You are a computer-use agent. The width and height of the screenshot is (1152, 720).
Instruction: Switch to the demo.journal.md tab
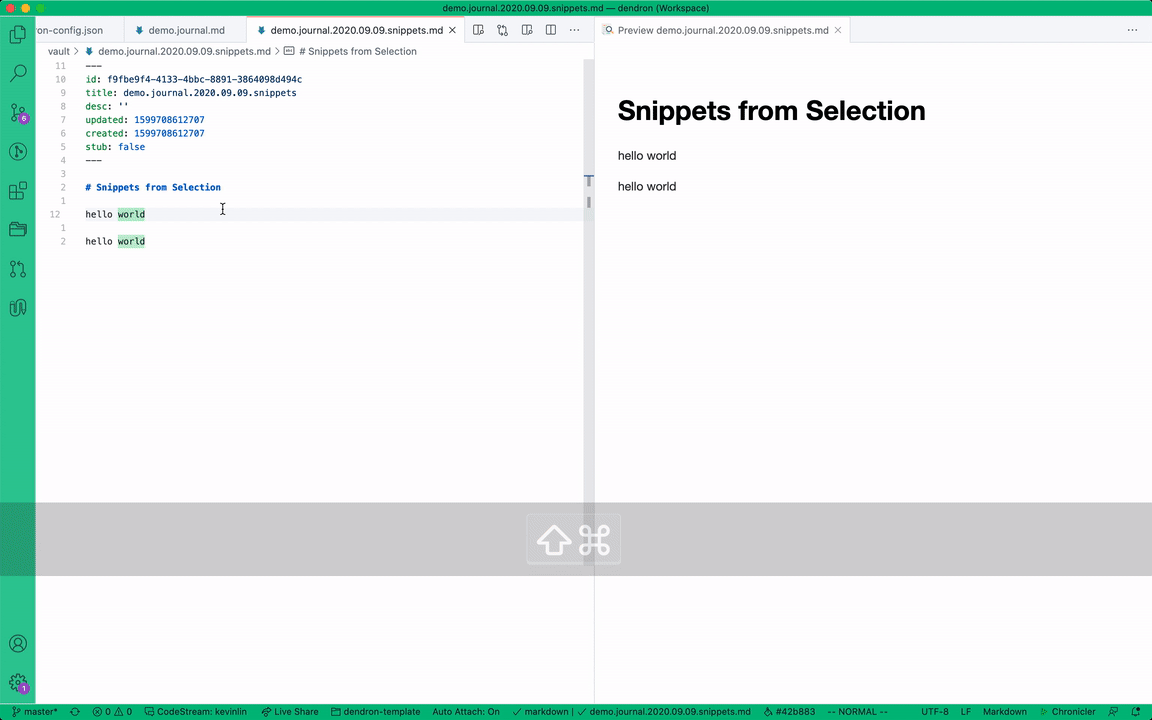click(x=186, y=30)
